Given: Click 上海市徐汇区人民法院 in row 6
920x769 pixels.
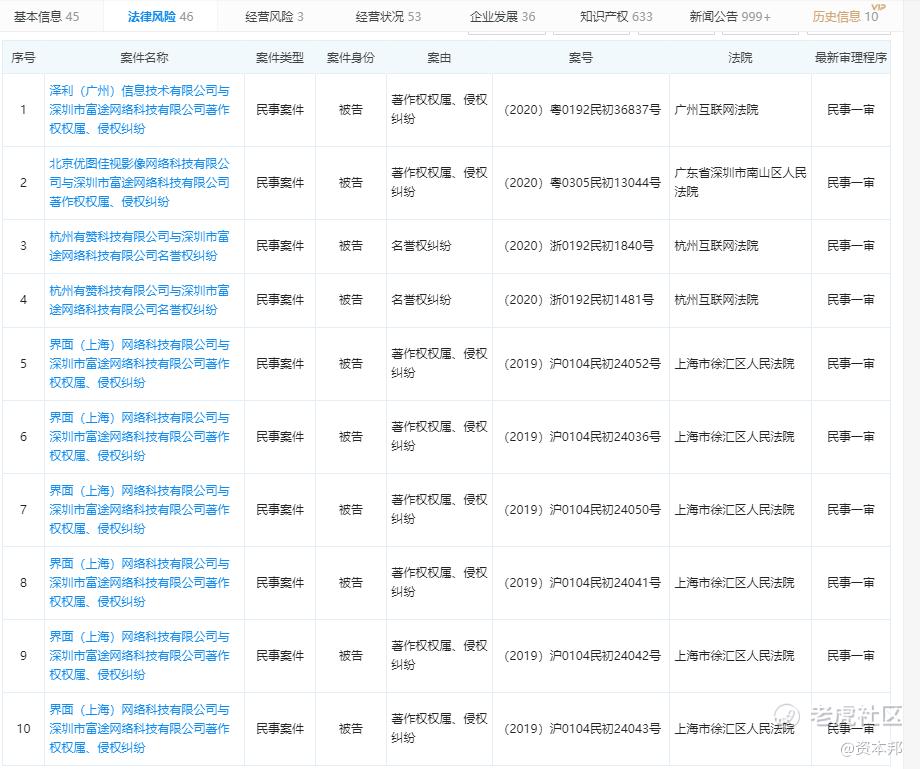Looking at the screenshot, I should click(x=734, y=436).
